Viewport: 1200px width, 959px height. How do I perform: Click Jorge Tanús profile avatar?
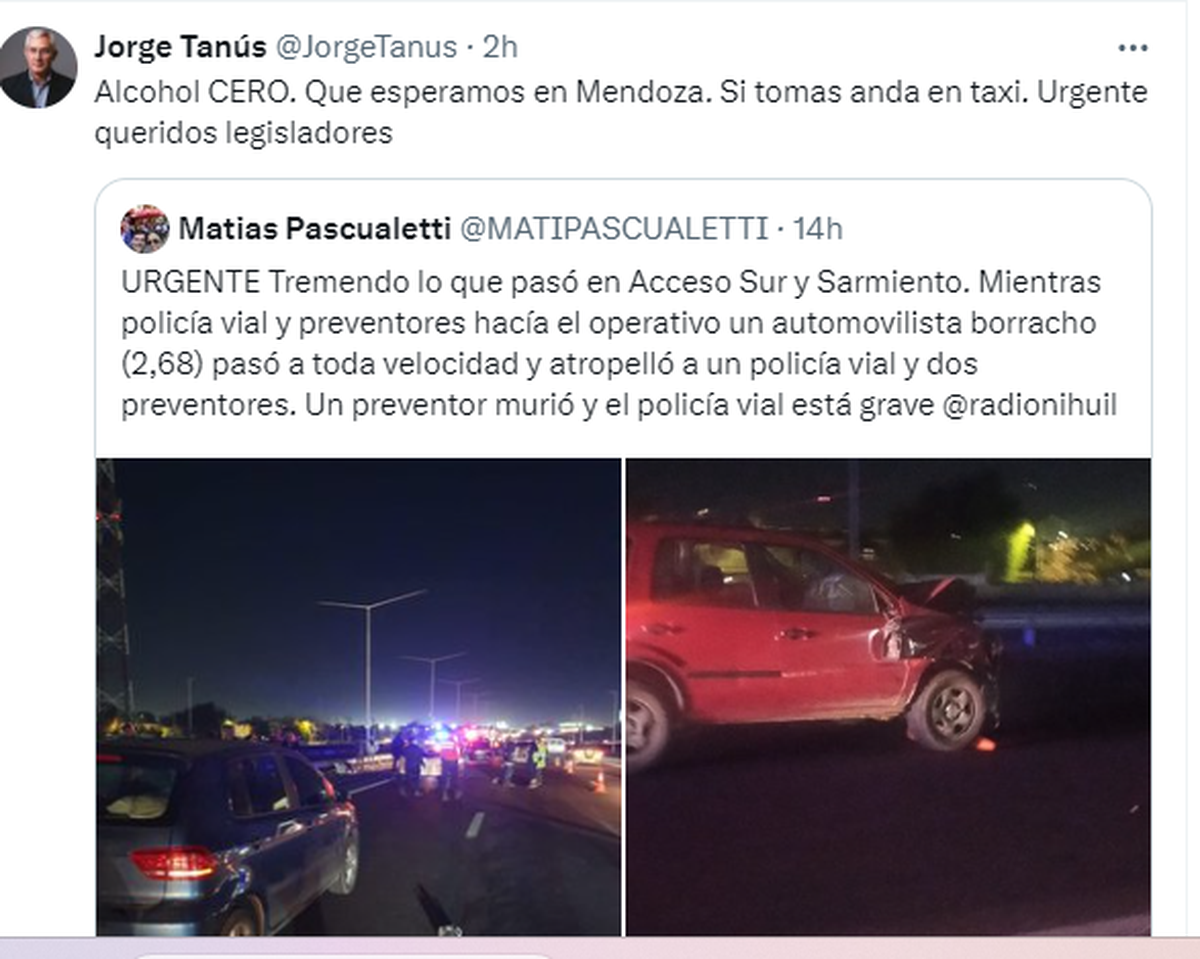pyautogui.click(x=38, y=67)
